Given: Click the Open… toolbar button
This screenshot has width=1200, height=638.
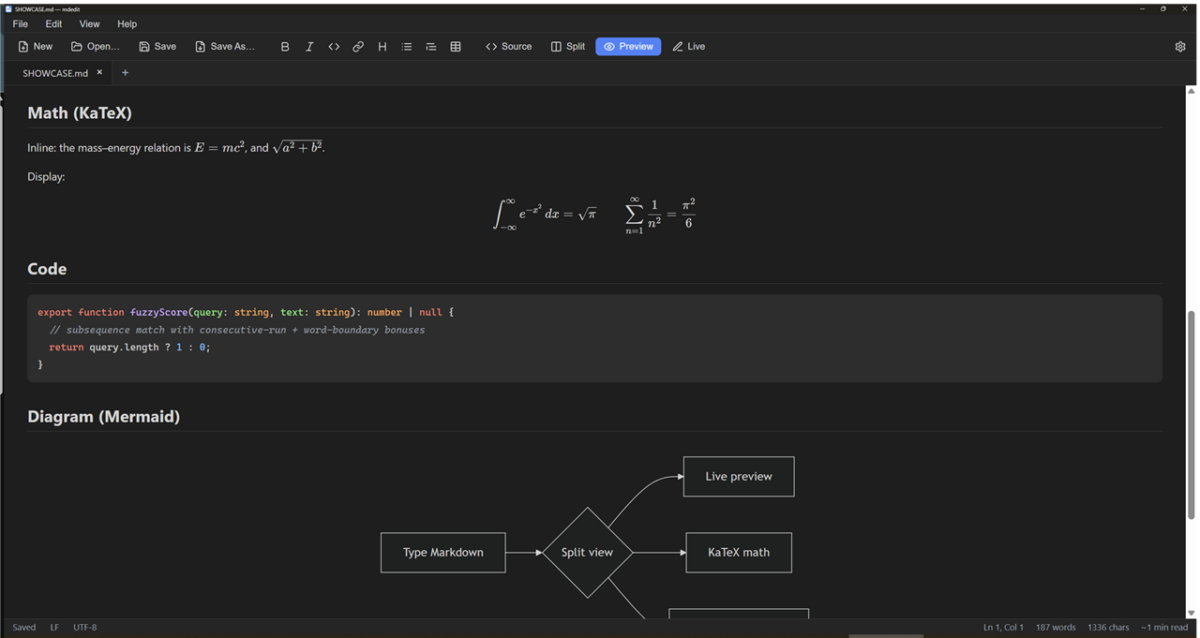Looking at the screenshot, I should (x=95, y=46).
